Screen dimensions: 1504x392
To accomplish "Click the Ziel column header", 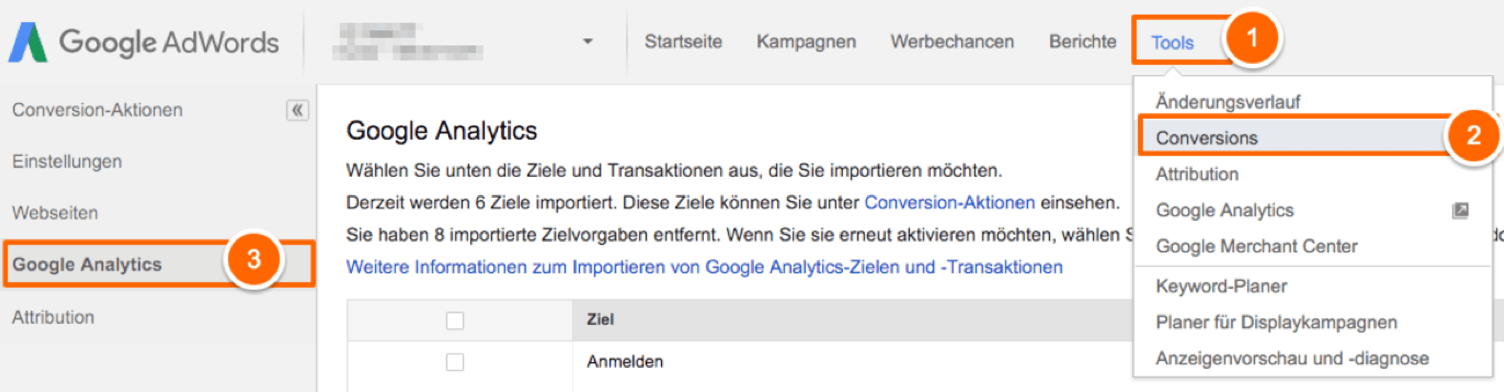I will pos(600,320).
